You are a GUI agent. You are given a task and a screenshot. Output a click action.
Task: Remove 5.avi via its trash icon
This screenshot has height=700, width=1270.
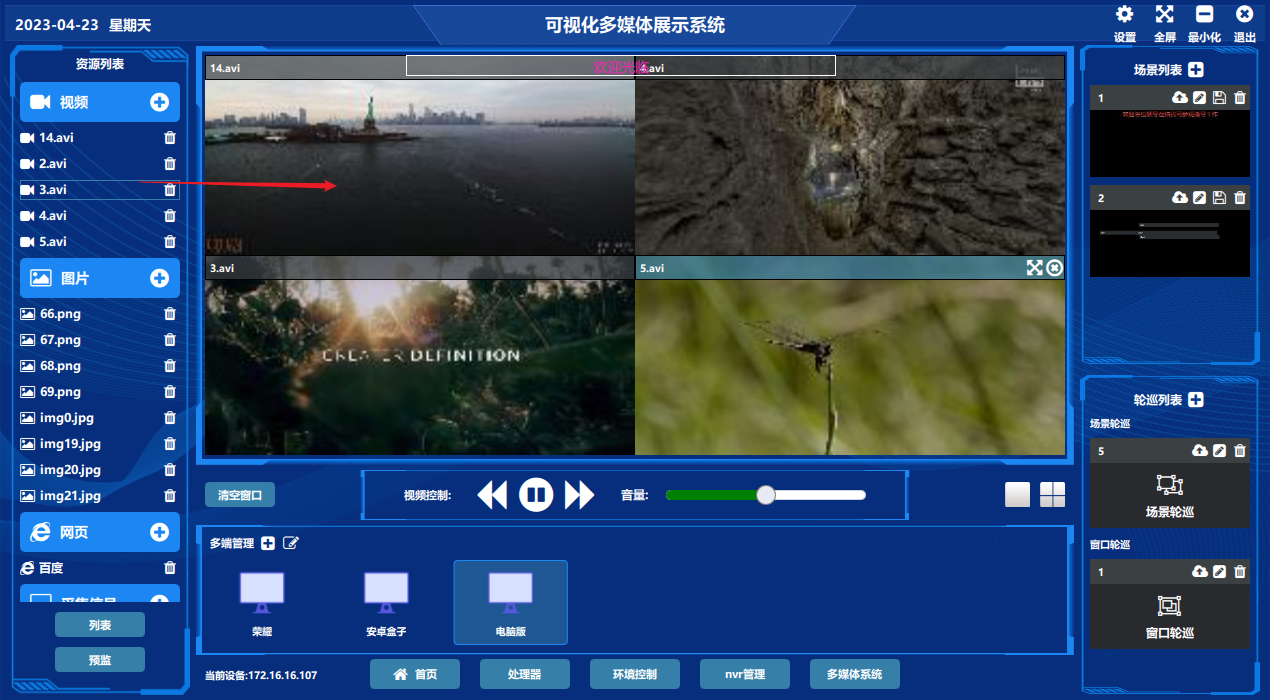(x=170, y=242)
